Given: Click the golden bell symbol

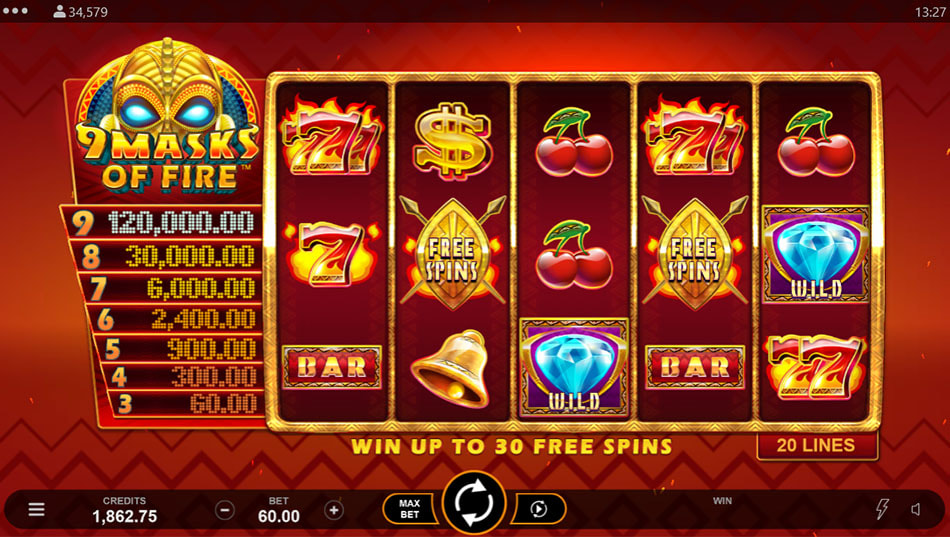Looking at the screenshot, I should [x=450, y=368].
